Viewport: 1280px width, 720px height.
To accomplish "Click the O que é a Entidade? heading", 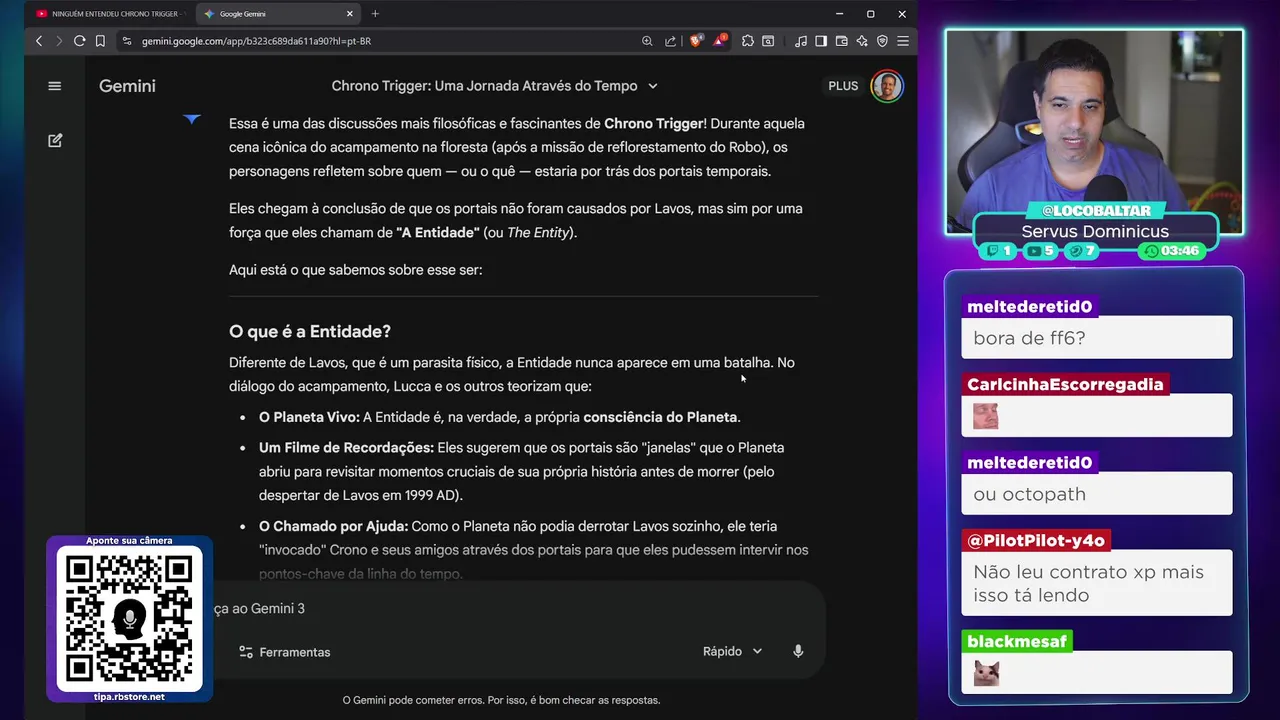I will coord(310,331).
